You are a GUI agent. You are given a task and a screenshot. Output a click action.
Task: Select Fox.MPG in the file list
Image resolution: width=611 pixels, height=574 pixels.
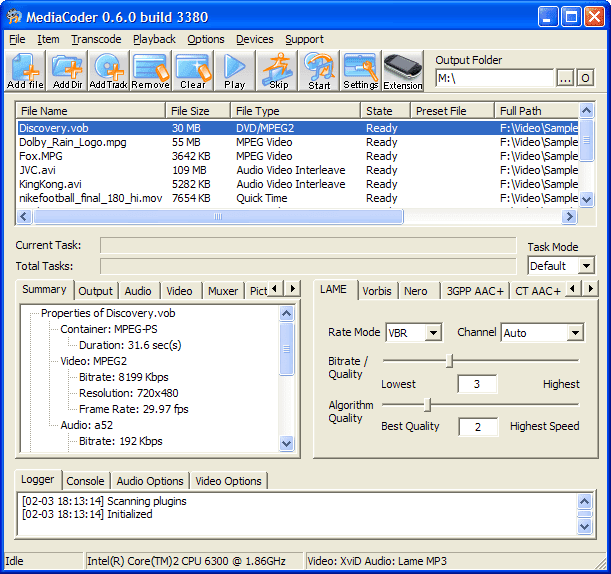297,156
